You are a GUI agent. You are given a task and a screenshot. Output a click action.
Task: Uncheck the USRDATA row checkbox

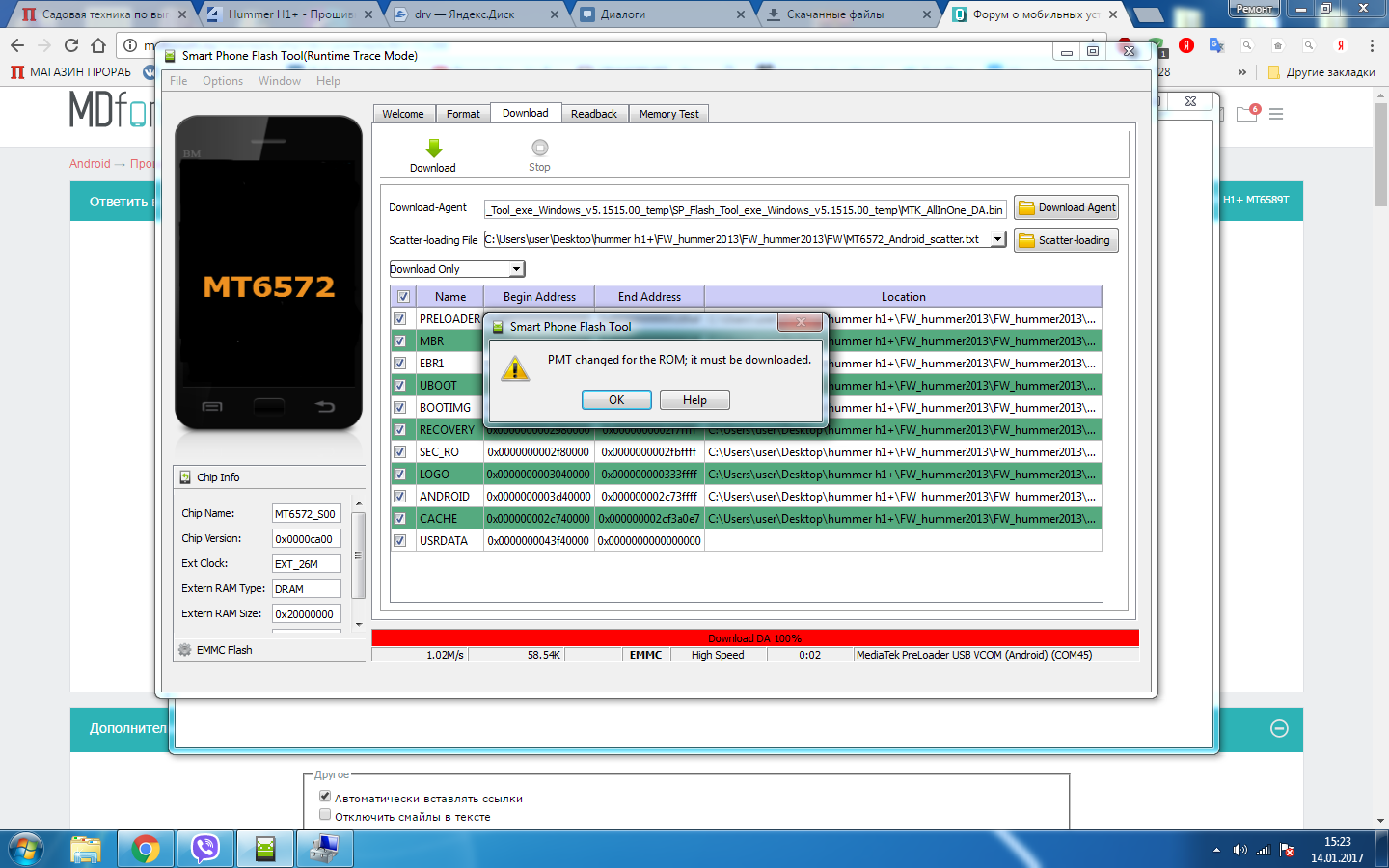pos(399,540)
